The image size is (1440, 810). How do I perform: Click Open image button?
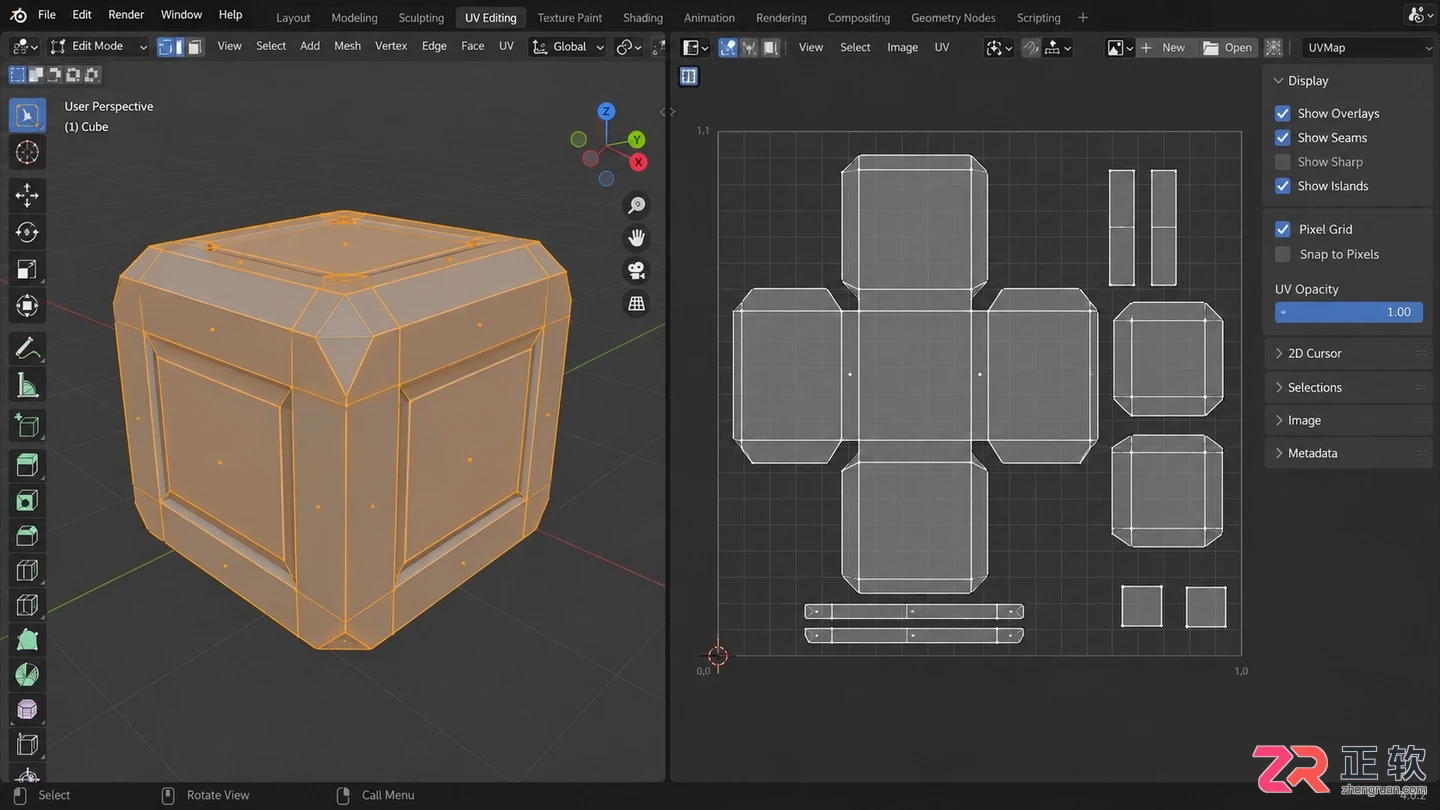1227,47
